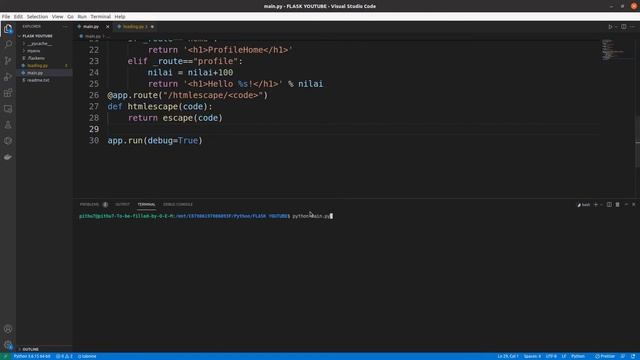Split the editor to the right

pyautogui.click(x=624, y=27)
